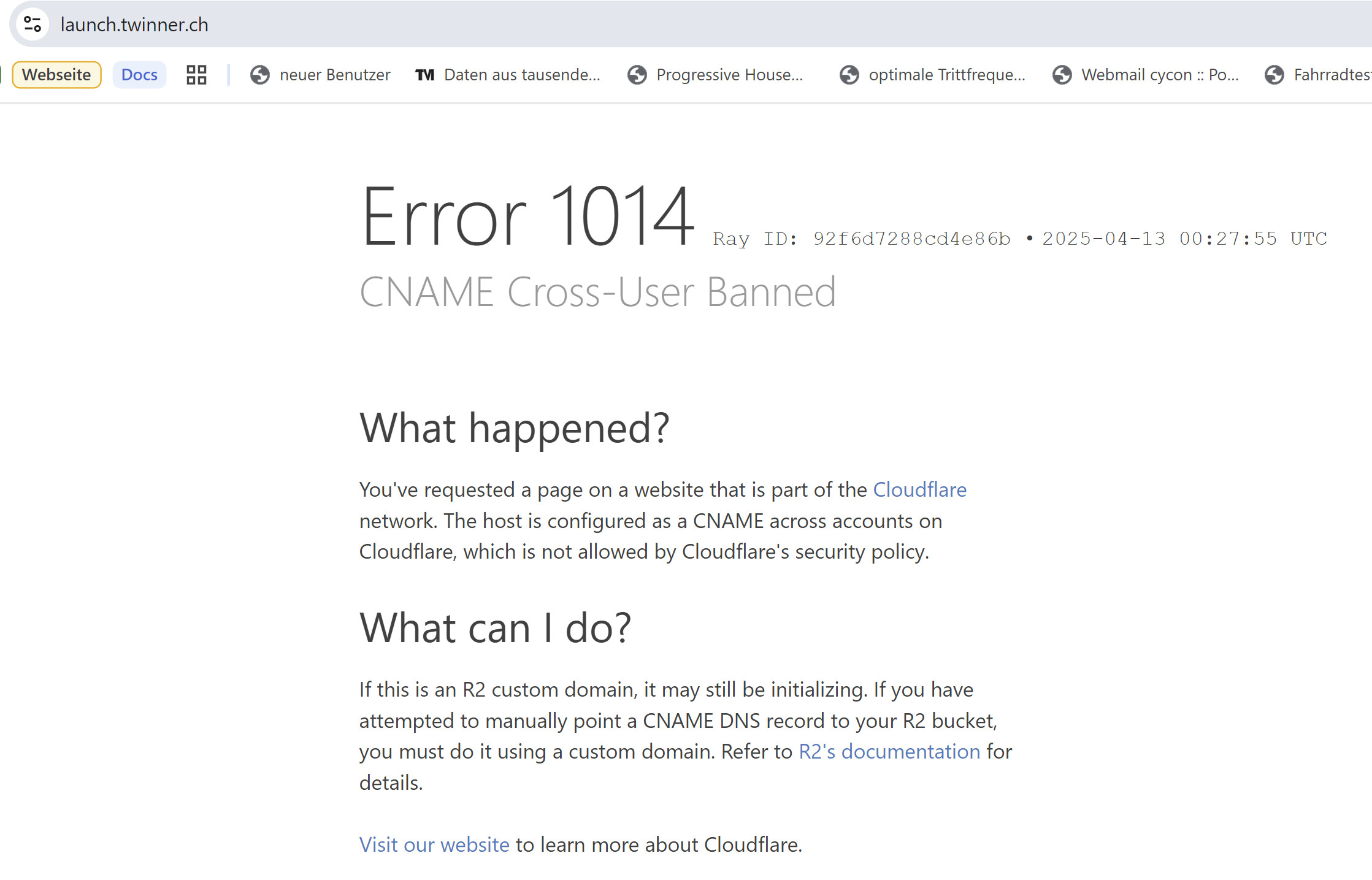Open the Webseite tab group
Image resolution: width=1372 pixels, height=880 pixels.
(56, 75)
